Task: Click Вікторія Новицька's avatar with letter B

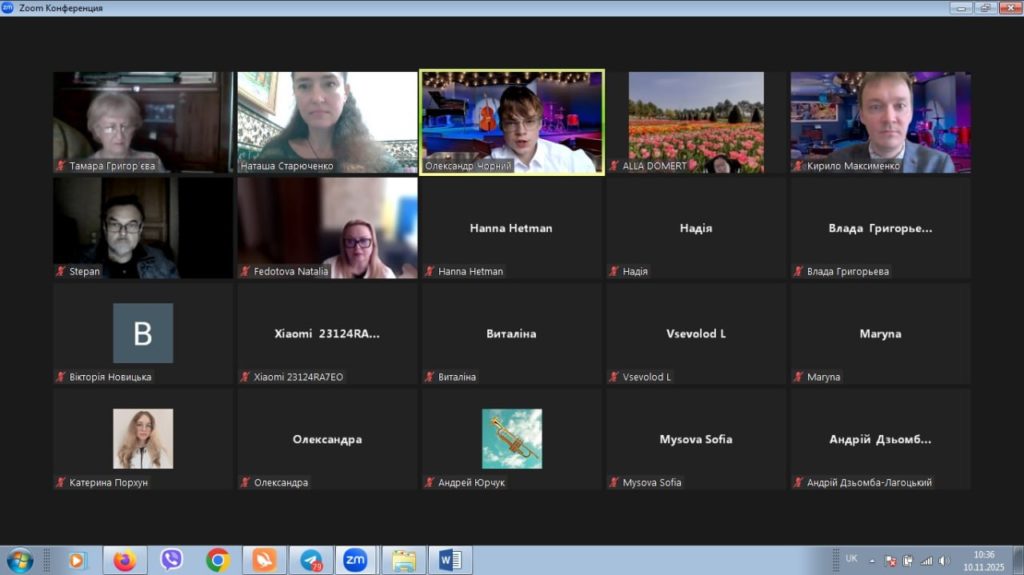Action: 143,333
